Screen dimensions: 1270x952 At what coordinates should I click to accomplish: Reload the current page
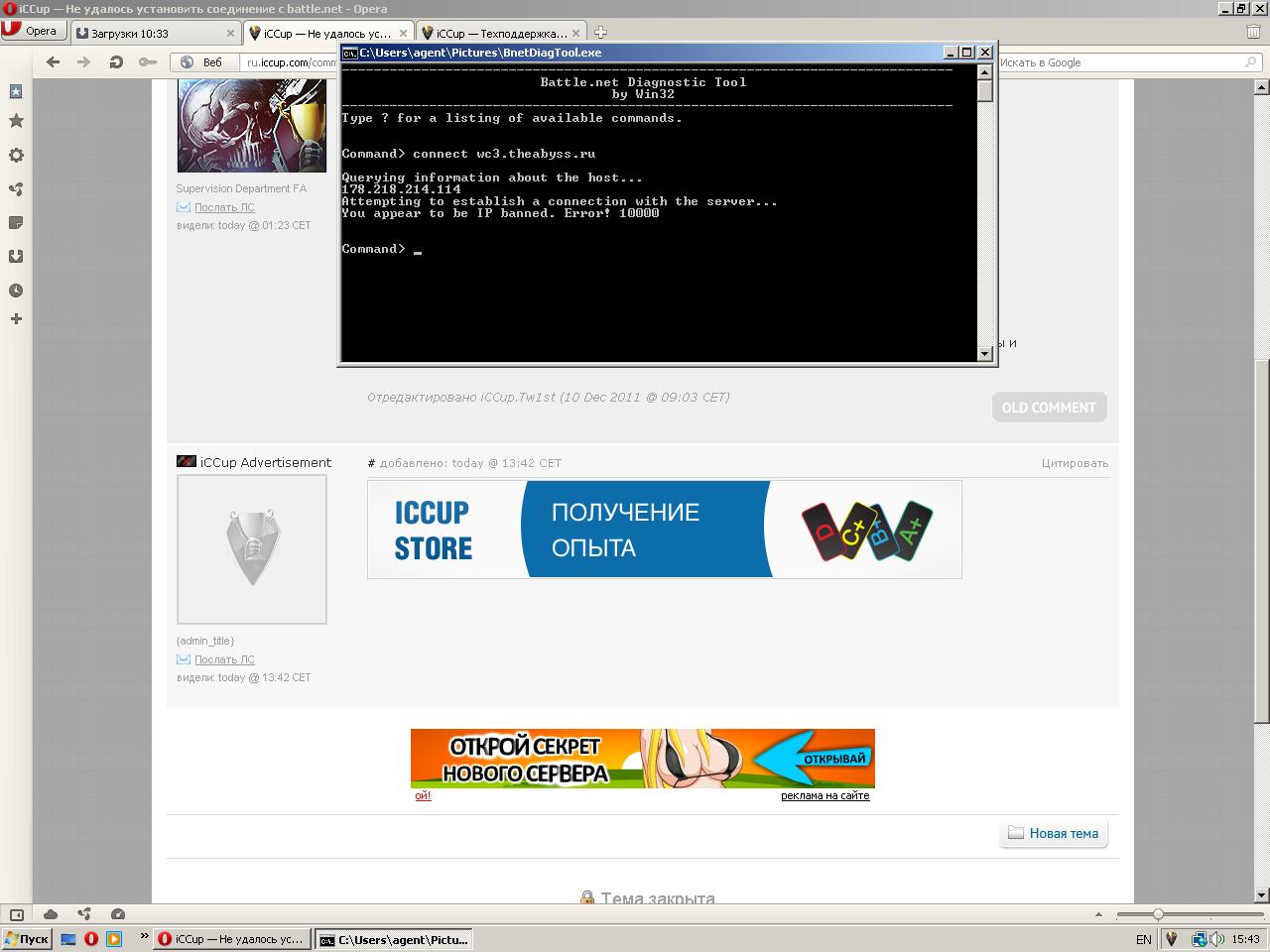[116, 62]
